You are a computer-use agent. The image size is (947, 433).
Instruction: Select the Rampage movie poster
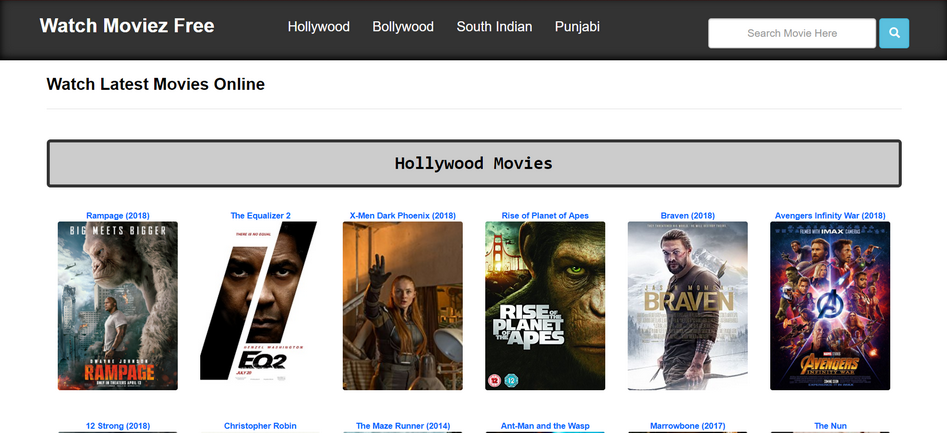118,306
